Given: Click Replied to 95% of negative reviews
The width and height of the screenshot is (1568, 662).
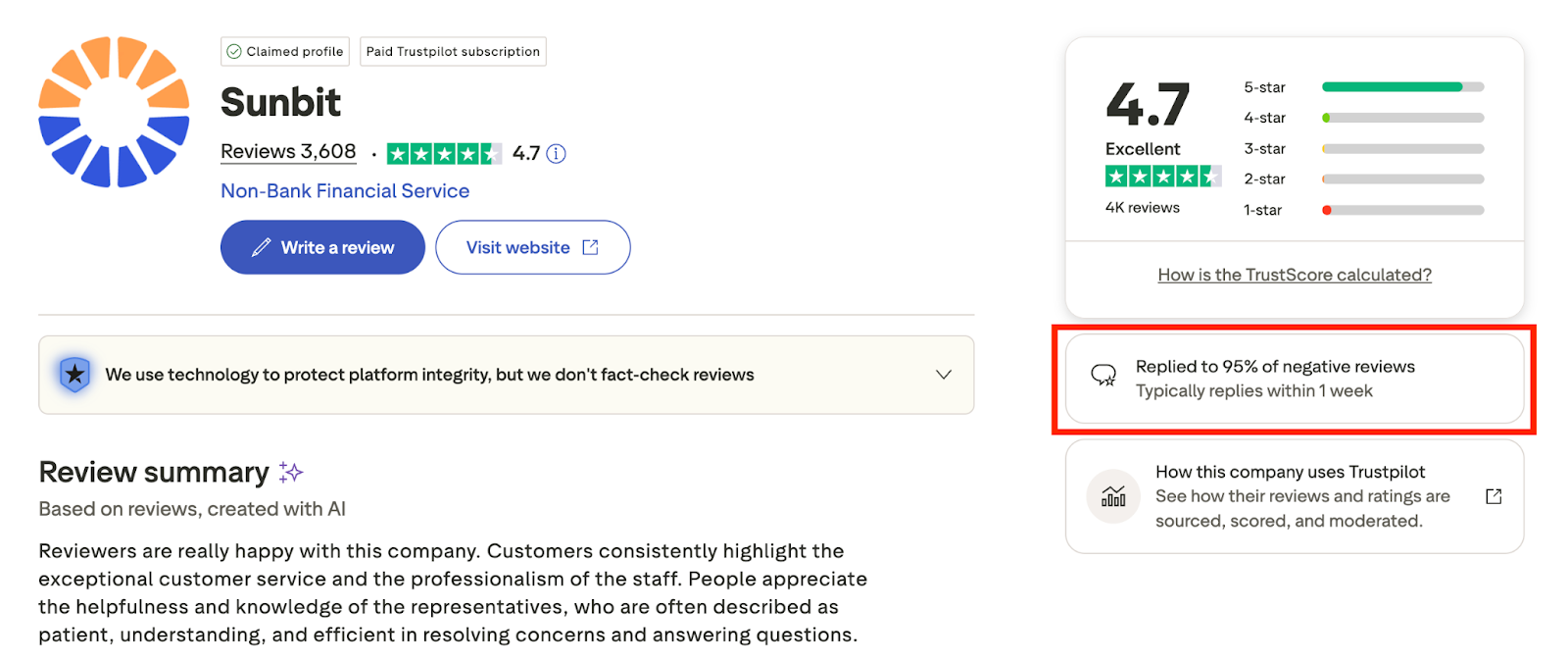Looking at the screenshot, I should [1275, 367].
